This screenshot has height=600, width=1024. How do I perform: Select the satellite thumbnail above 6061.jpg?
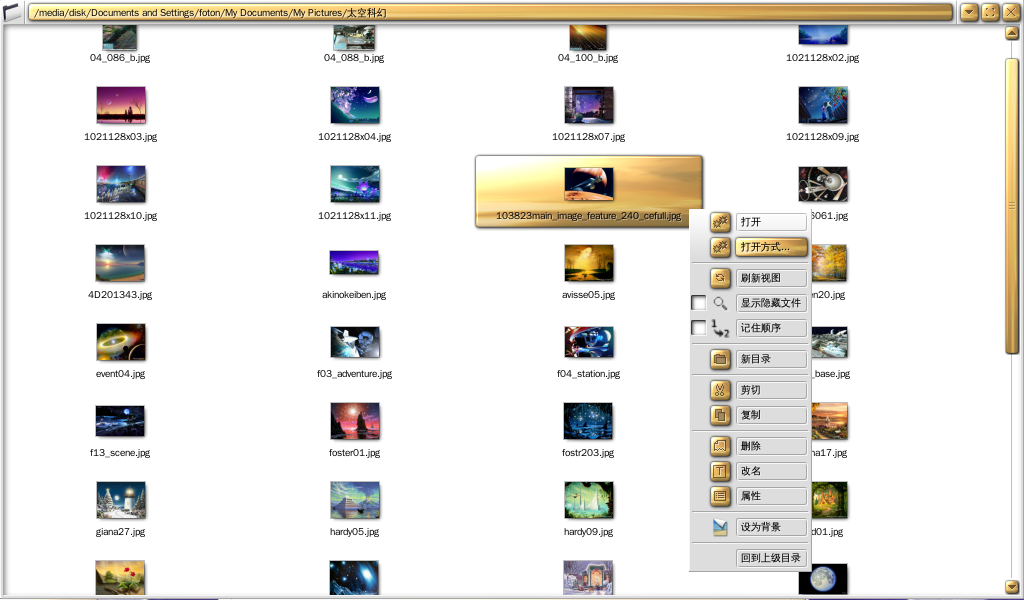click(823, 184)
